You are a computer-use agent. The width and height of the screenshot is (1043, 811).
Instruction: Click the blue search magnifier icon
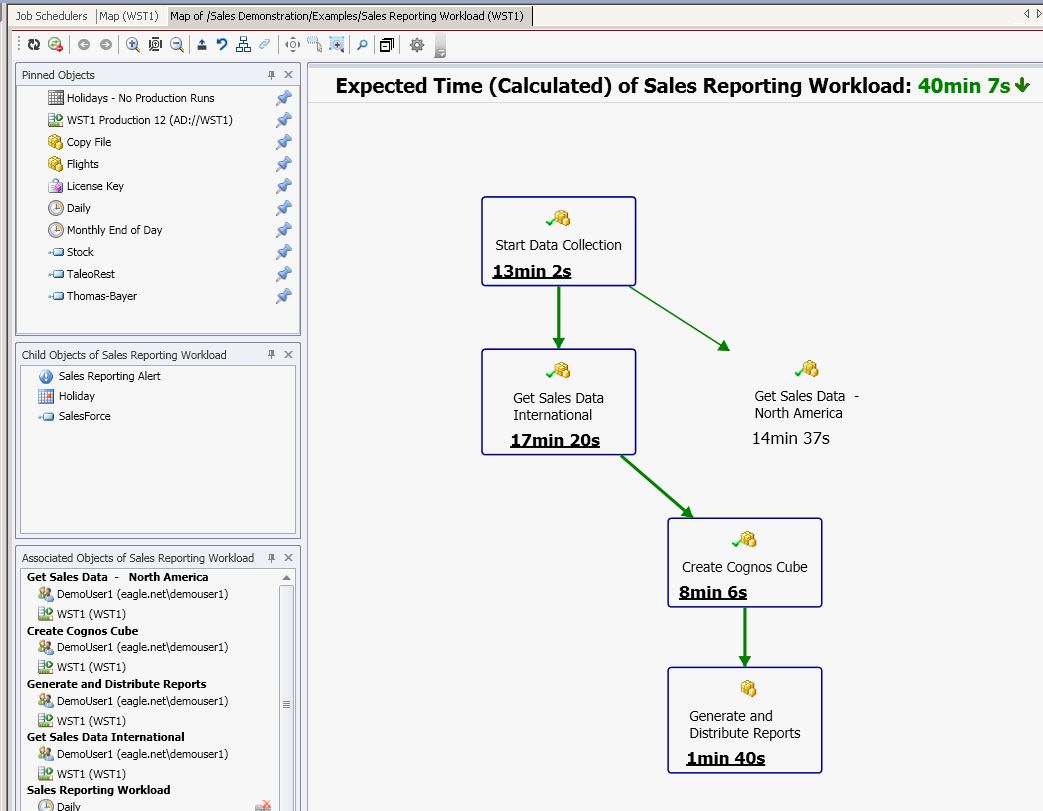pos(362,45)
